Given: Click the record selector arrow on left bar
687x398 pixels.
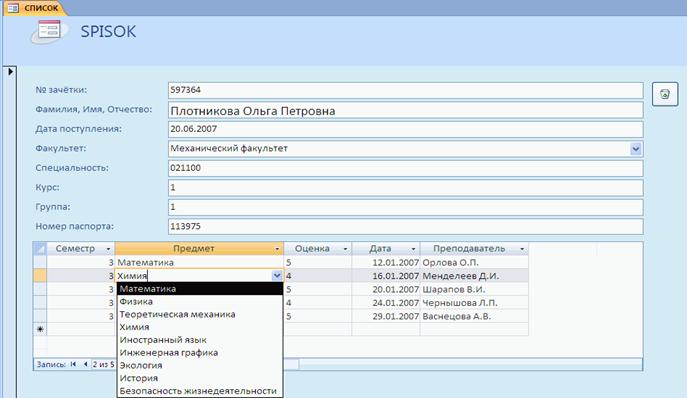Looking at the screenshot, I should (11, 71).
